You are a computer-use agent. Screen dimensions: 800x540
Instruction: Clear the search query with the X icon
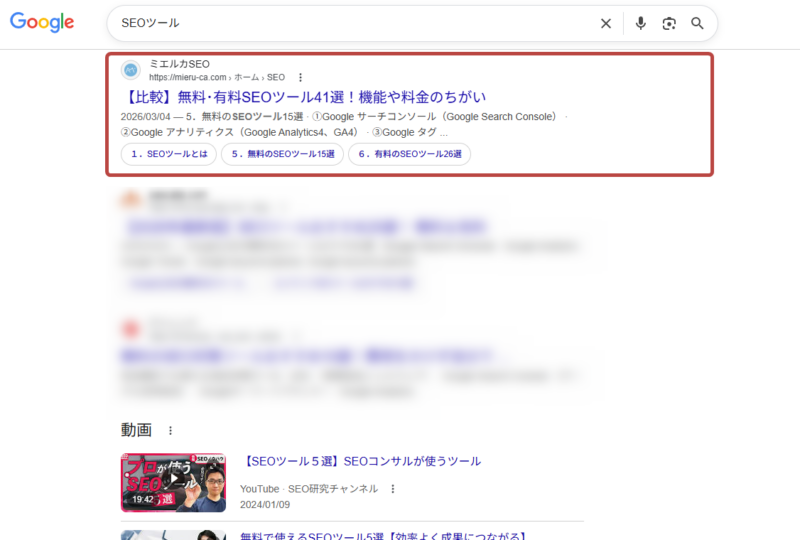point(605,23)
